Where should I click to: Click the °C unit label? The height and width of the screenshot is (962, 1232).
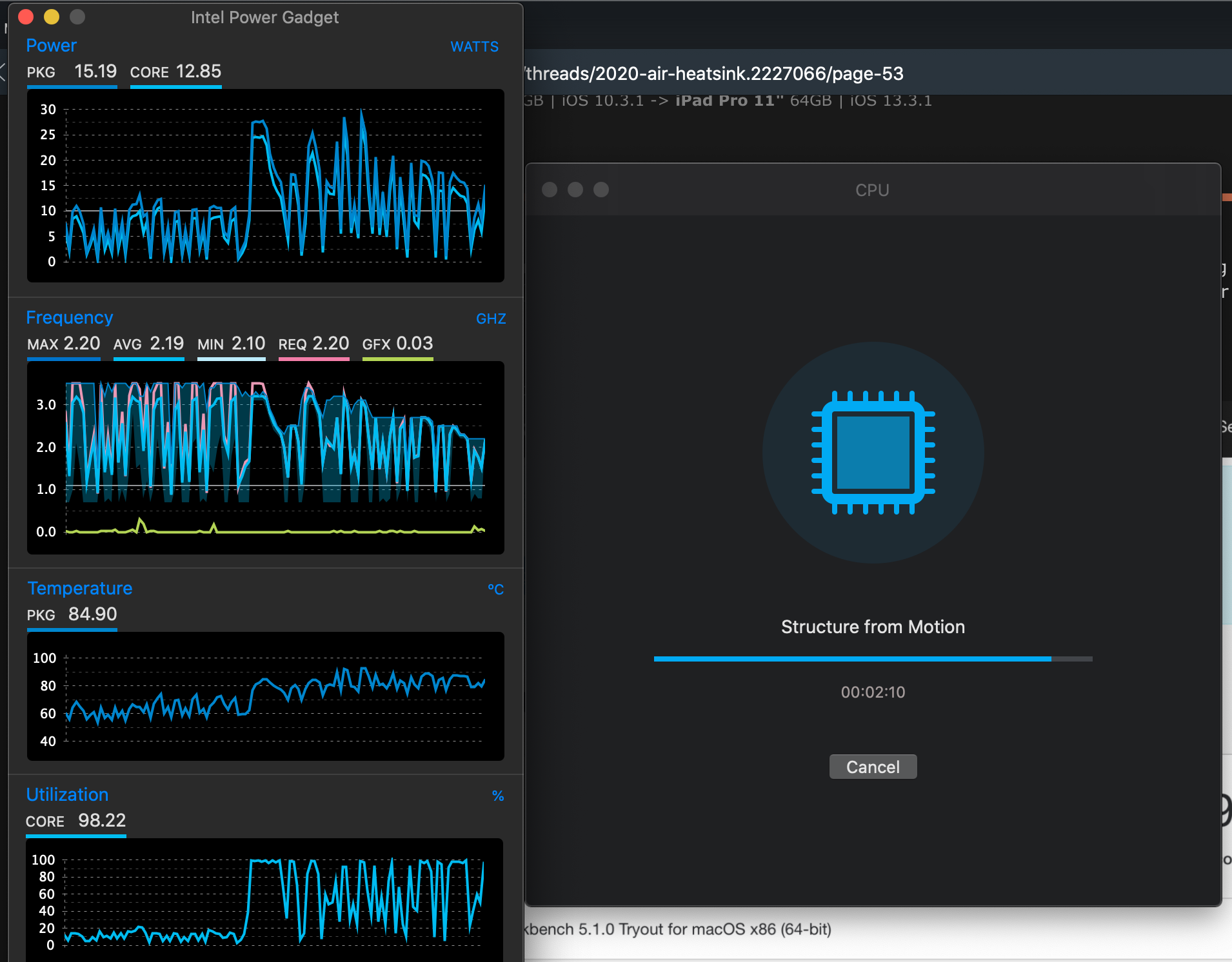(495, 589)
